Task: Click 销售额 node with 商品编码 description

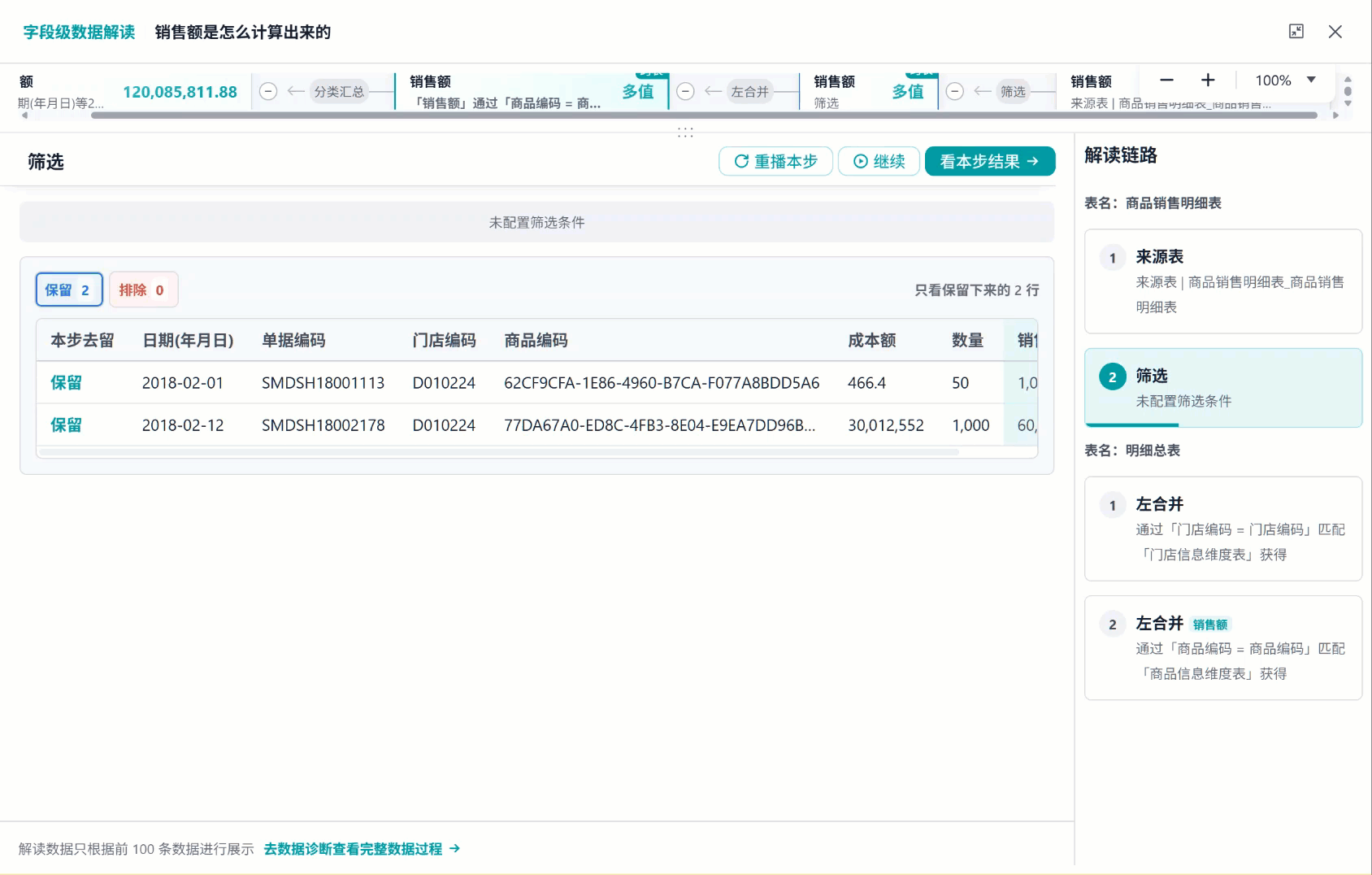Action: coord(532,92)
